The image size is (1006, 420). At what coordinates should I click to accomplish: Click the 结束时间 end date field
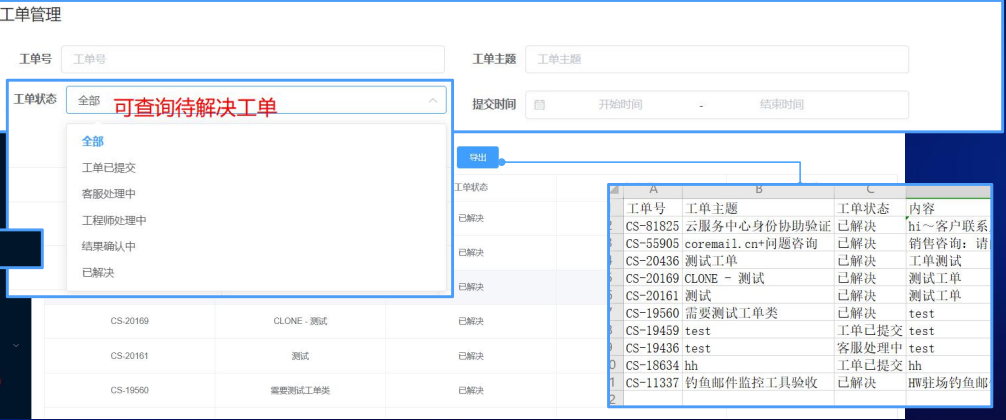781,105
